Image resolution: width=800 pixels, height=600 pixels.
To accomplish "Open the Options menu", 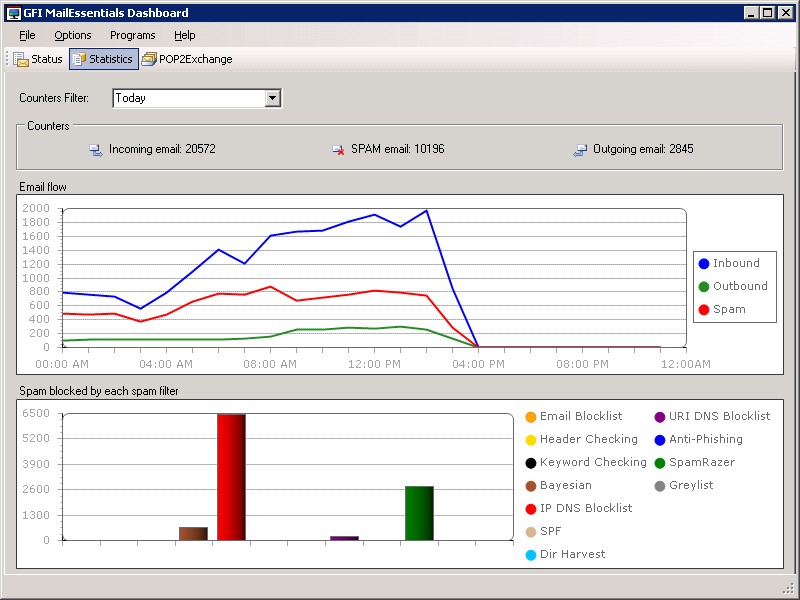I will pos(73,35).
